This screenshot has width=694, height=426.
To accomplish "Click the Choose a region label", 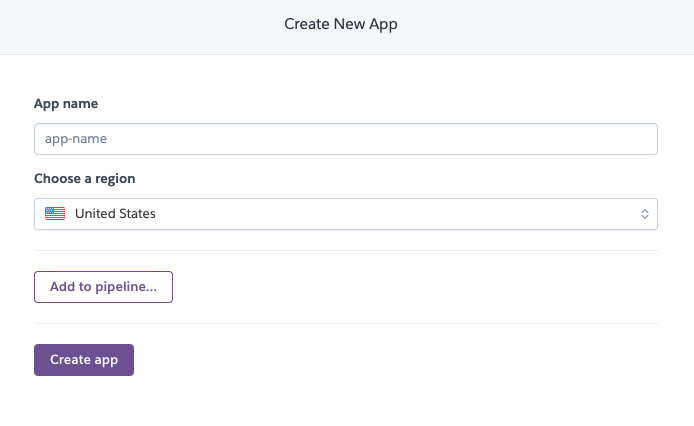I will coord(85,178).
